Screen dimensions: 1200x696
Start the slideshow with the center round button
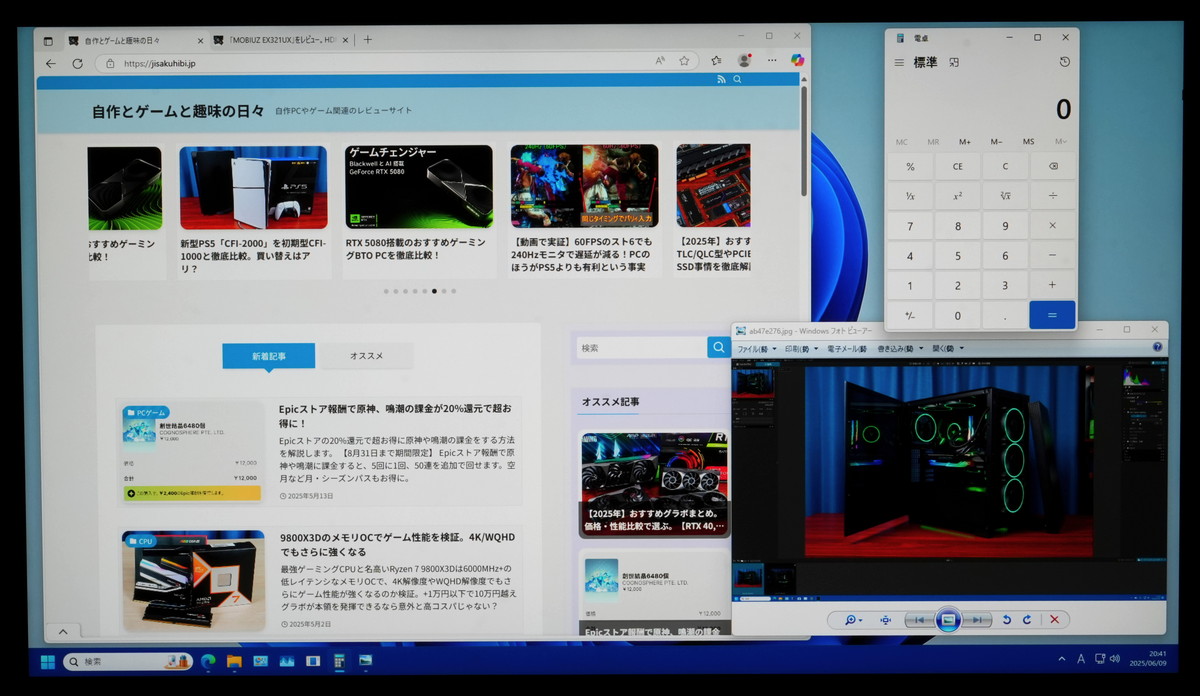(x=948, y=620)
